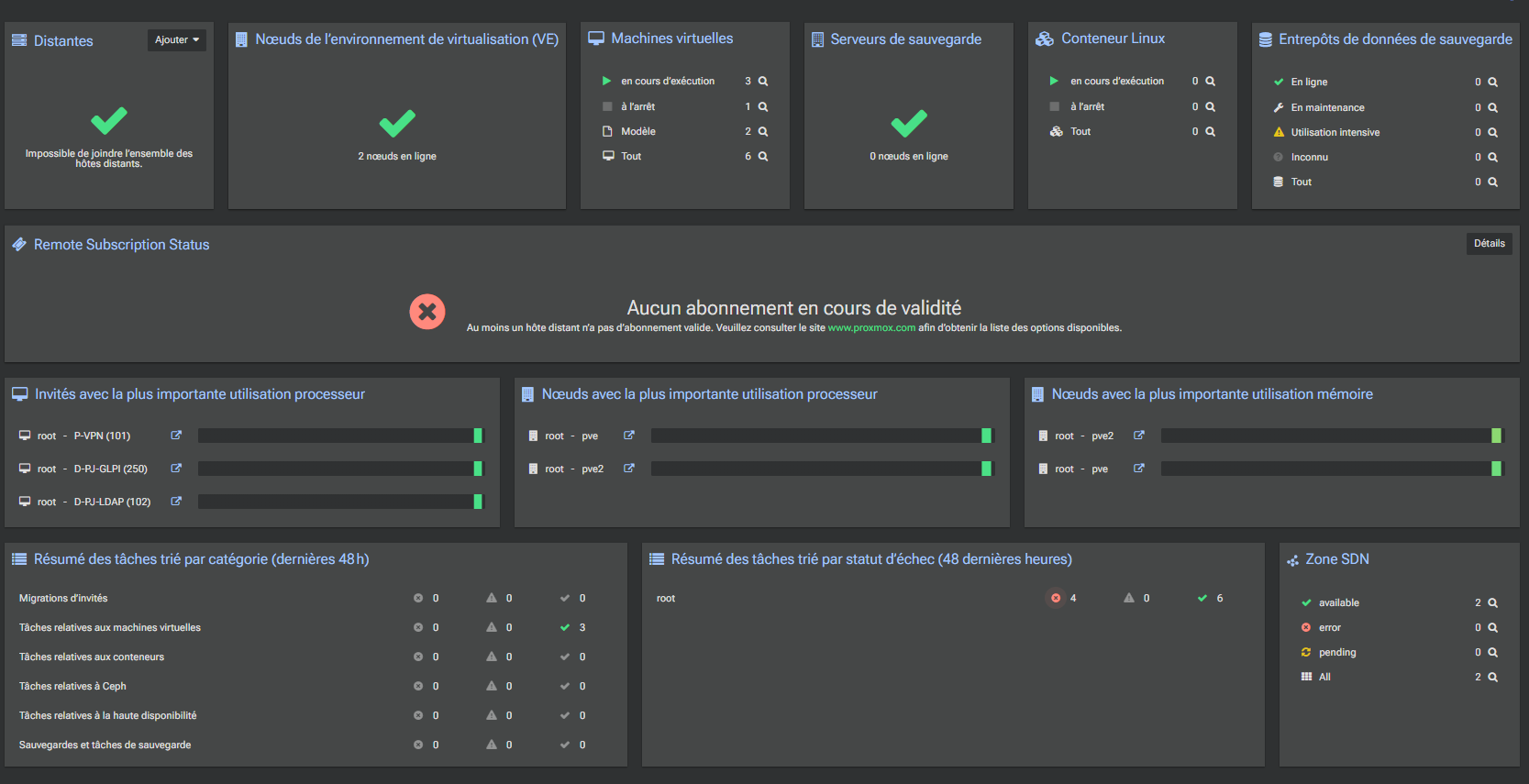Click the green checkmark in Distantes panel
The height and width of the screenshot is (784, 1529).
tap(109, 121)
